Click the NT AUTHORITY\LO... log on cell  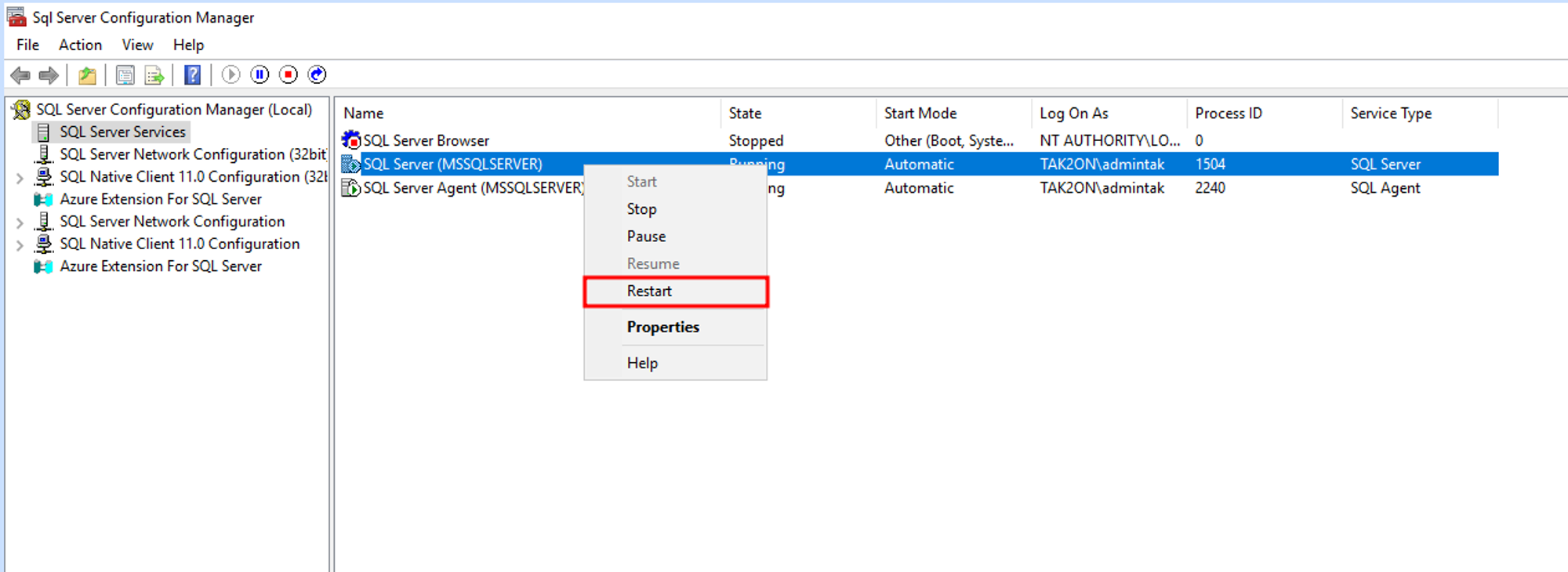point(1109,140)
